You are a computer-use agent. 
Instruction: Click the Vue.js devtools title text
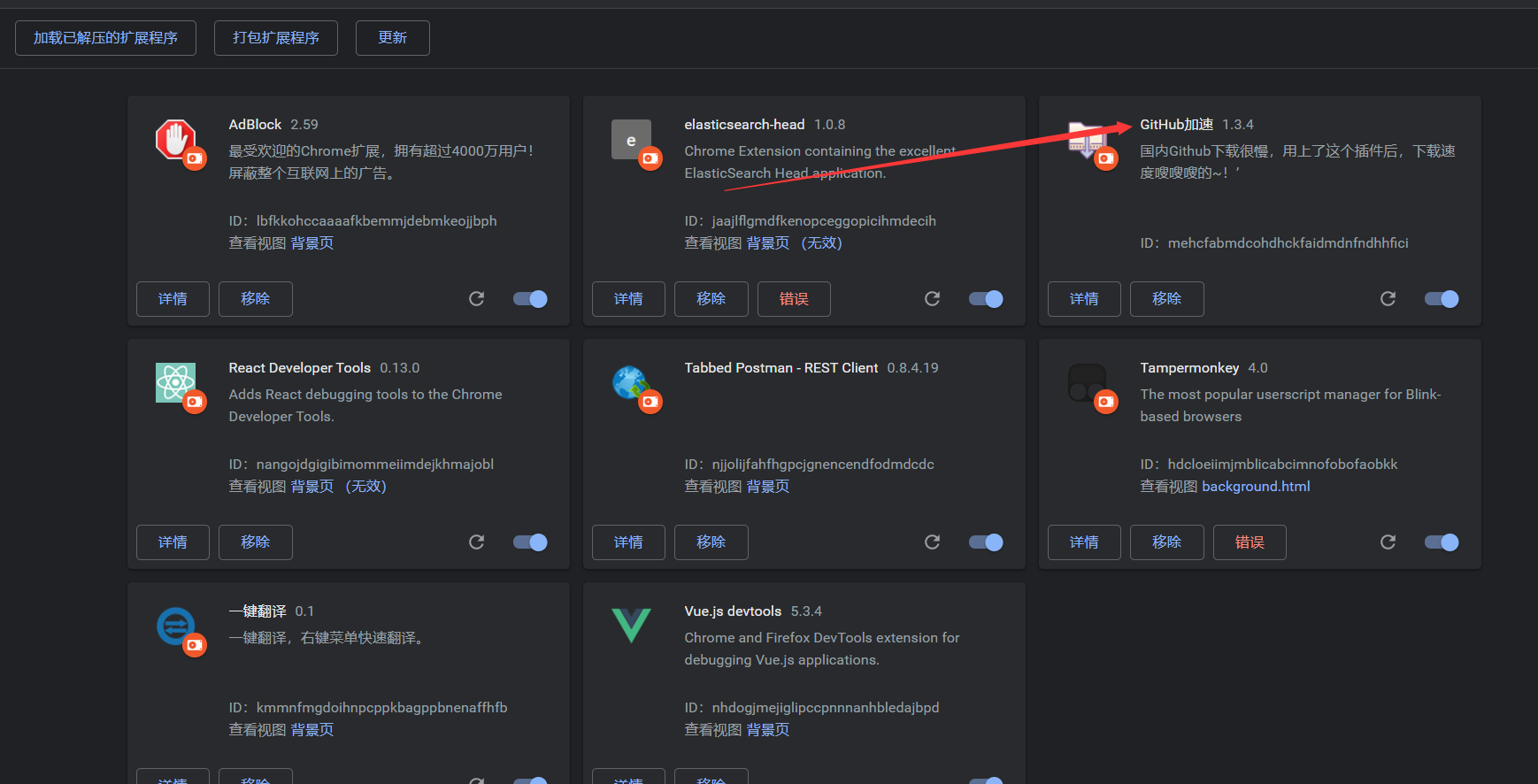click(x=733, y=611)
